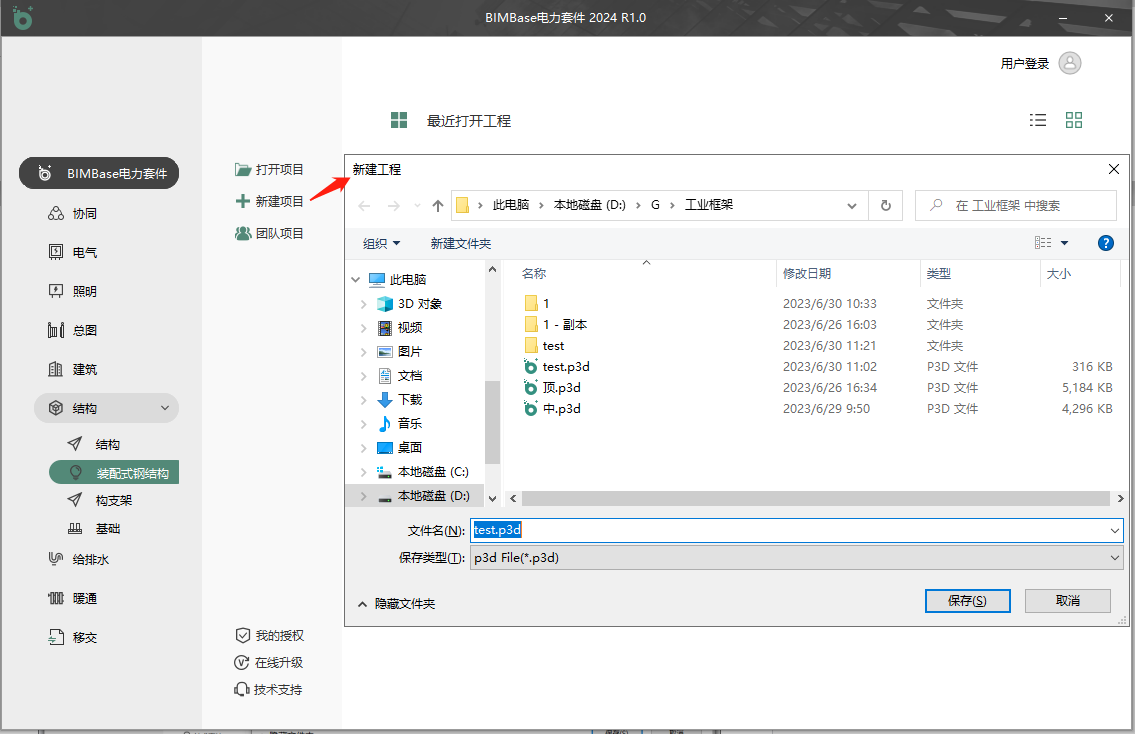
Task: Expand 本地磁盘 (C:) tree node
Action: pyautogui.click(x=363, y=472)
